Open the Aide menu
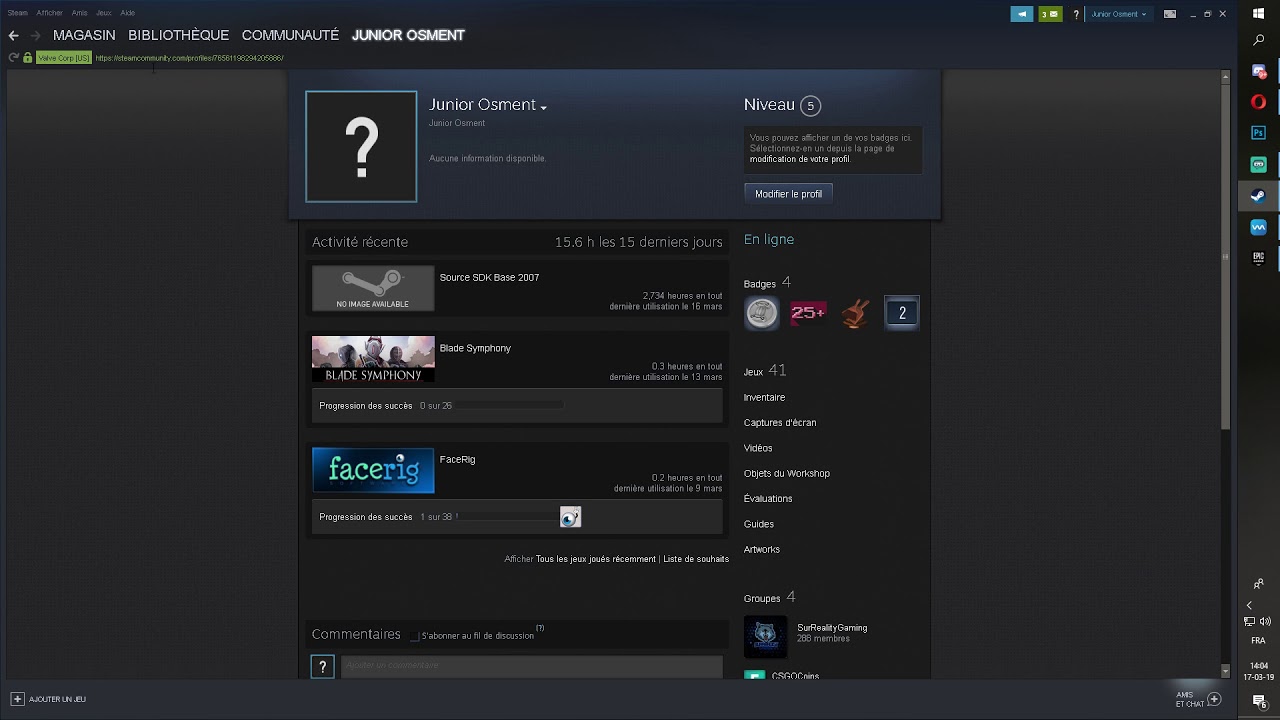Image resolution: width=1280 pixels, height=720 pixels. 127,13
